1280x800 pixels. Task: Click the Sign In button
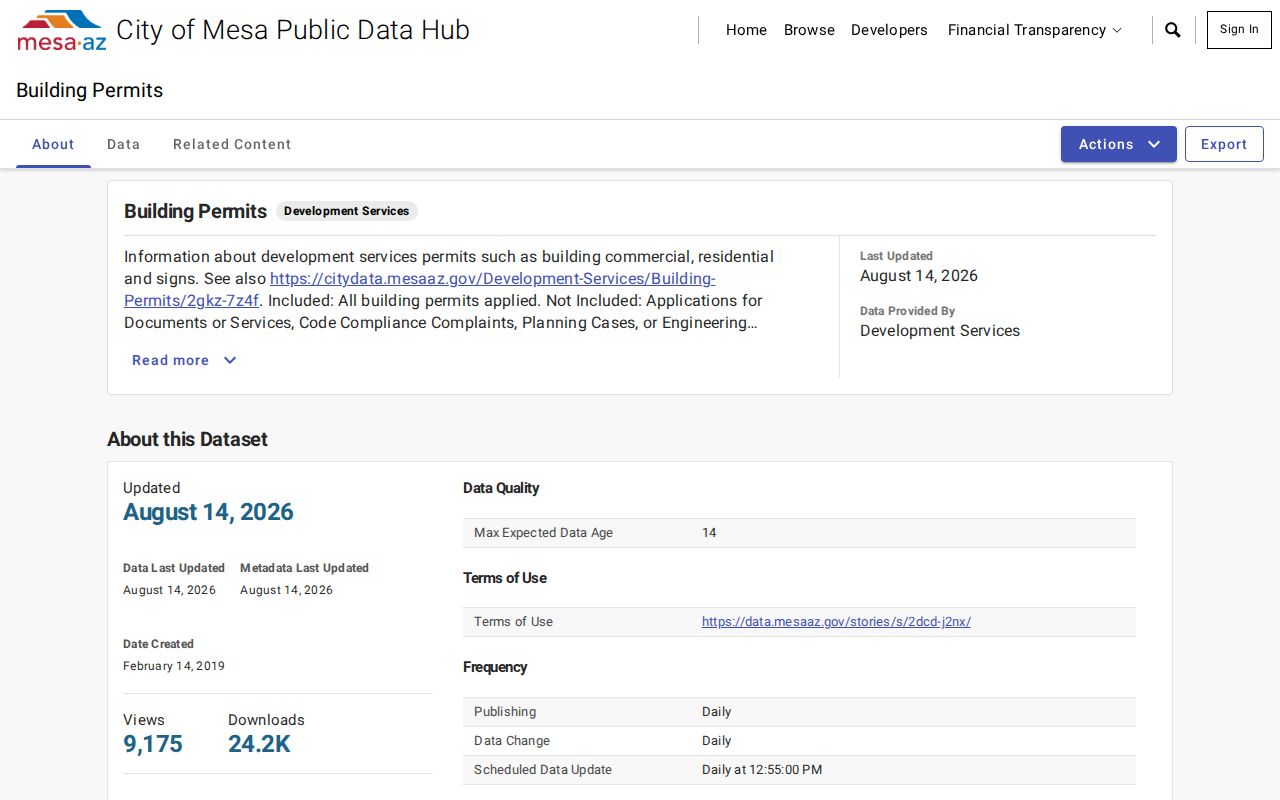pyautogui.click(x=1239, y=30)
